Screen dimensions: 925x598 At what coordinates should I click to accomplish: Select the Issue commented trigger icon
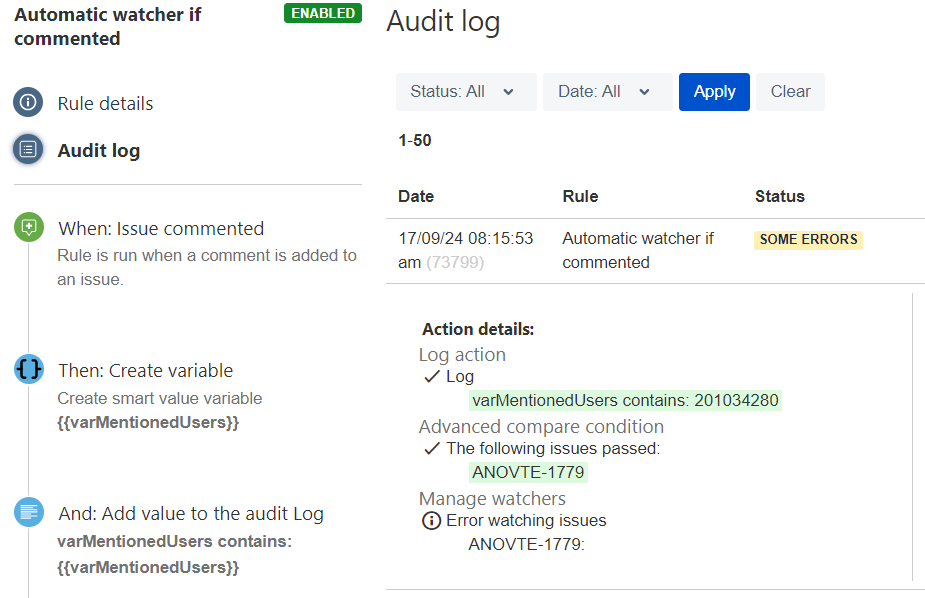(x=29, y=227)
